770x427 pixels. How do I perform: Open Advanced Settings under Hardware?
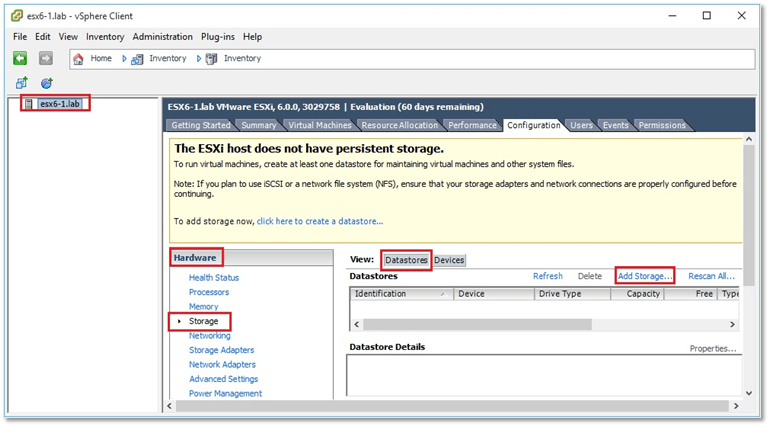point(223,379)
